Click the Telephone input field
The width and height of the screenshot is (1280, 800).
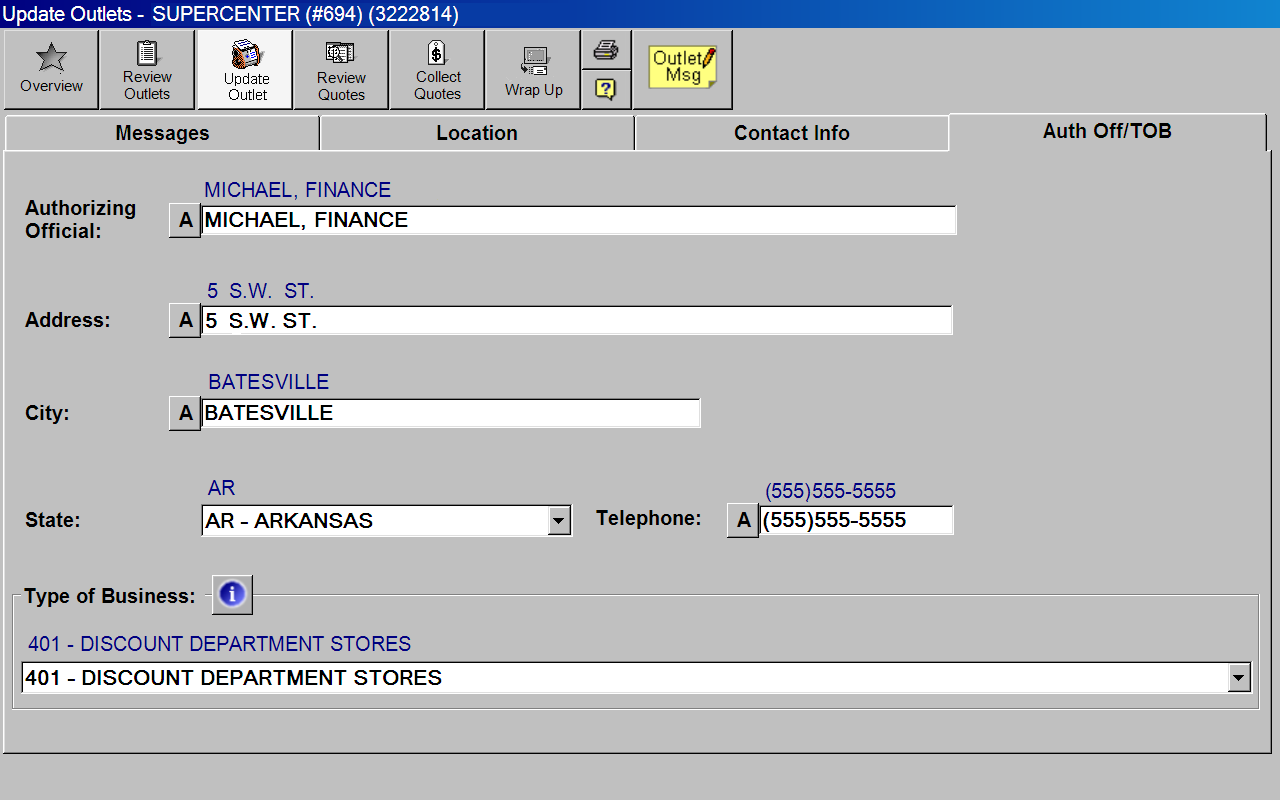click(856, 520)
